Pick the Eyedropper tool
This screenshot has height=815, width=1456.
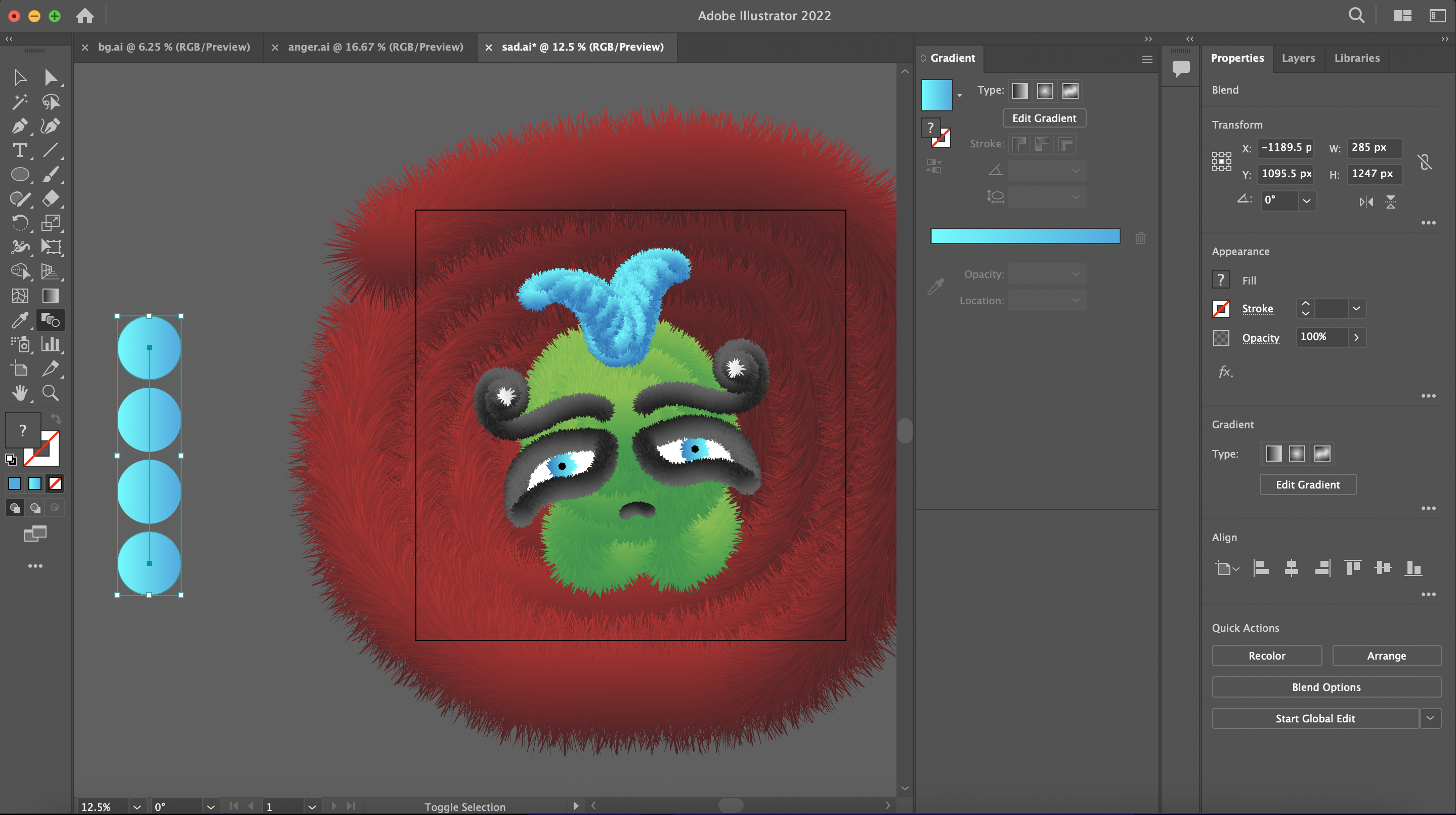pos(20,320)
